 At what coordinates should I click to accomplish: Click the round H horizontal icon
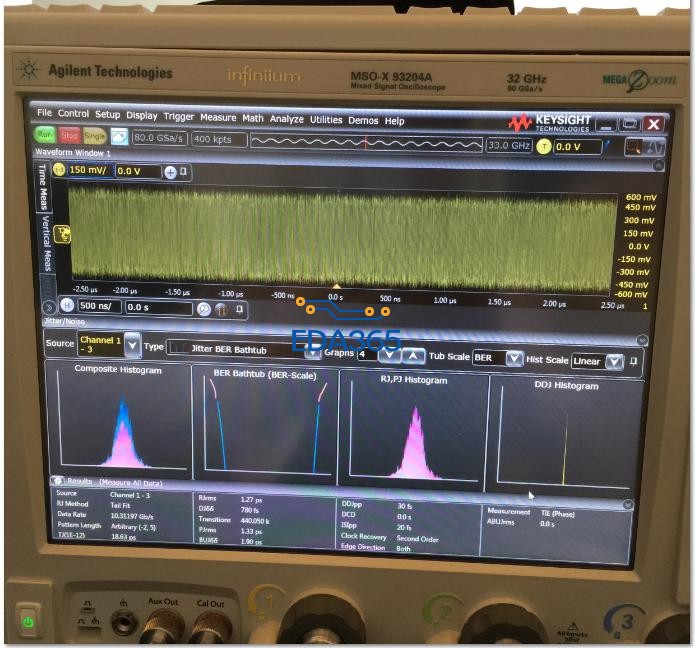click(67, 305)
